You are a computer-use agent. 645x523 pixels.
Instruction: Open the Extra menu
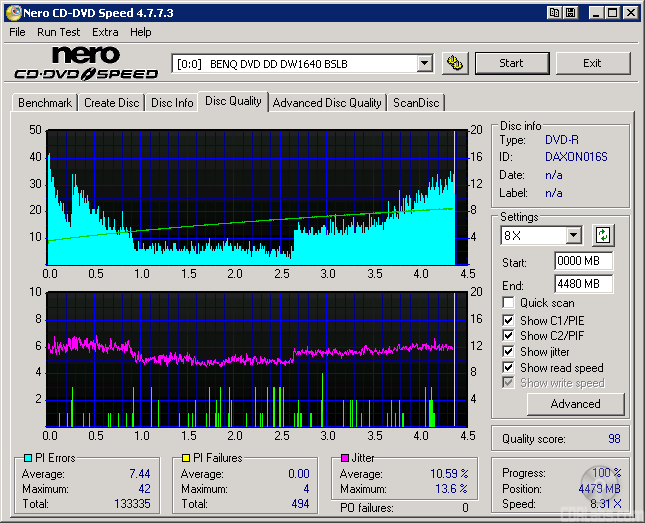coord(105,32)
